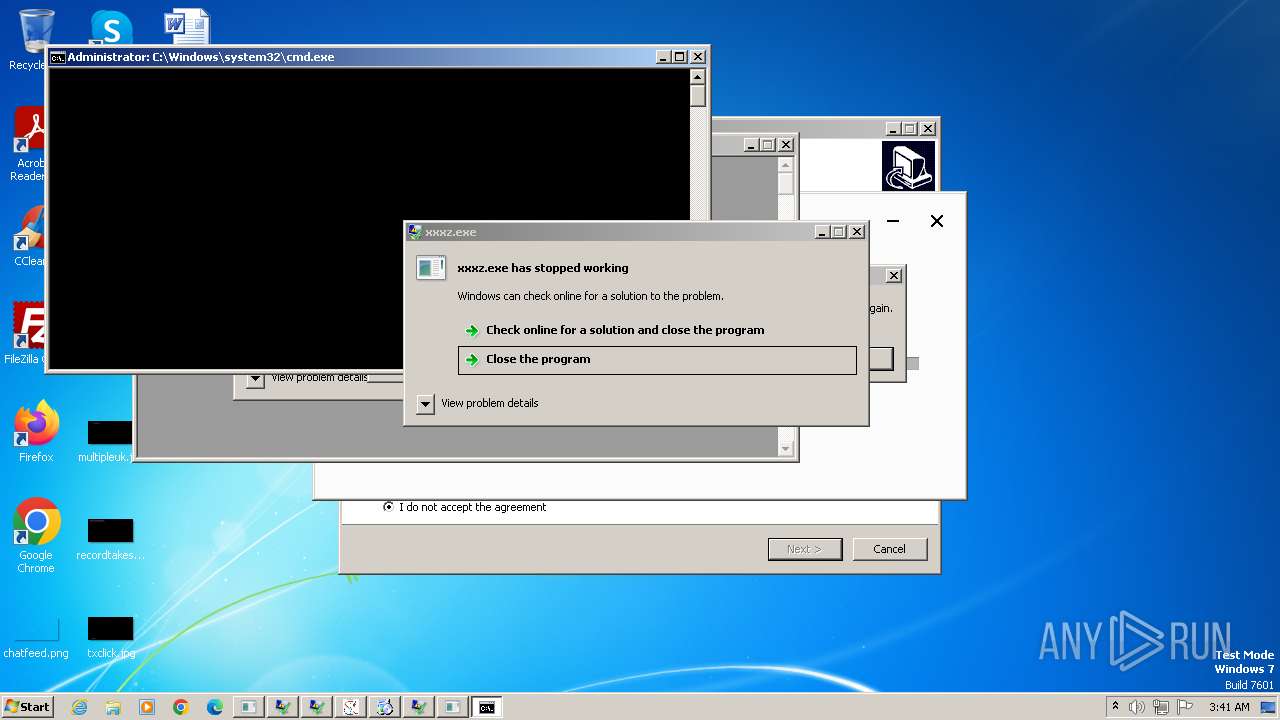Click the cmd.exe scrollbar up arrow
The height and width of the screenshot is (720, 1280).
click(x=698, y=77)
